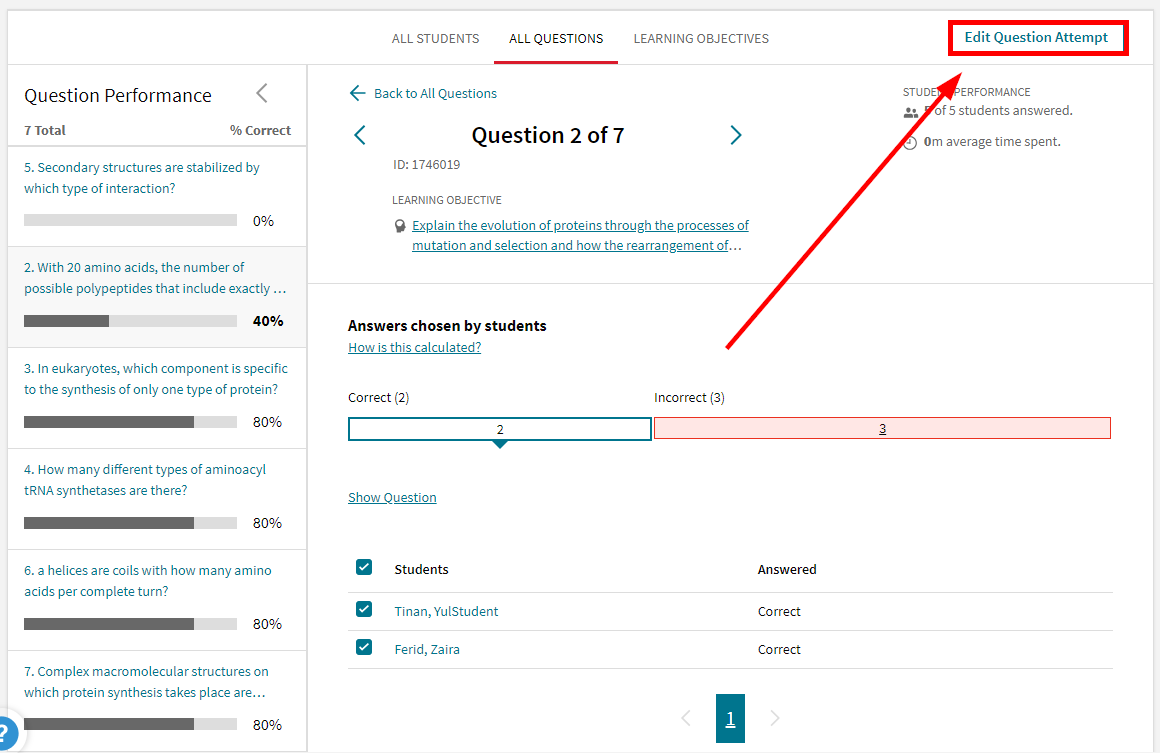This screenshot has width=1160, height=753.
Task: Switch to the ALL STUDENTS tab
Action: [x=435, y=38]
